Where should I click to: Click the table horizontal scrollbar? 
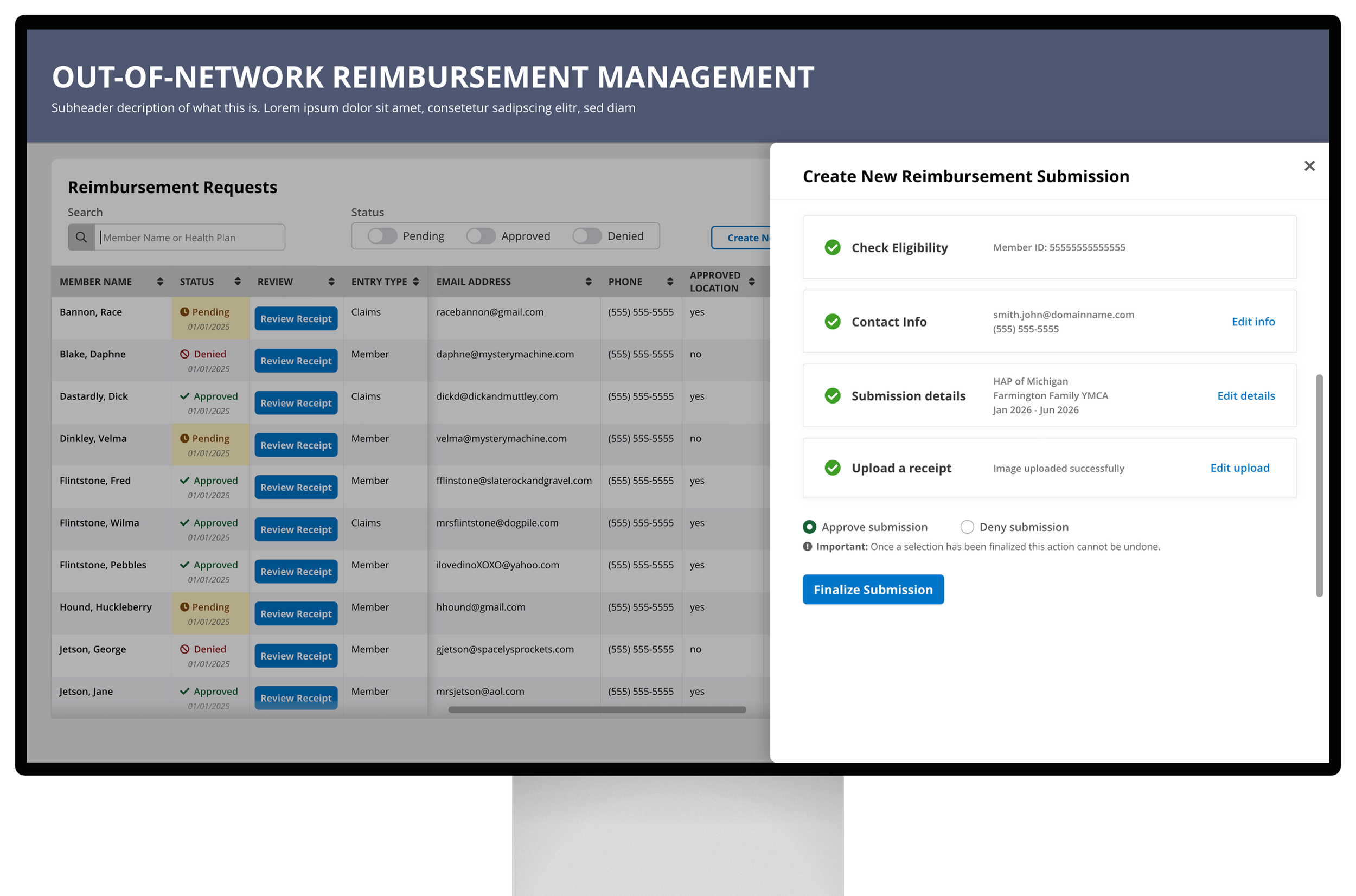[597, 710]
